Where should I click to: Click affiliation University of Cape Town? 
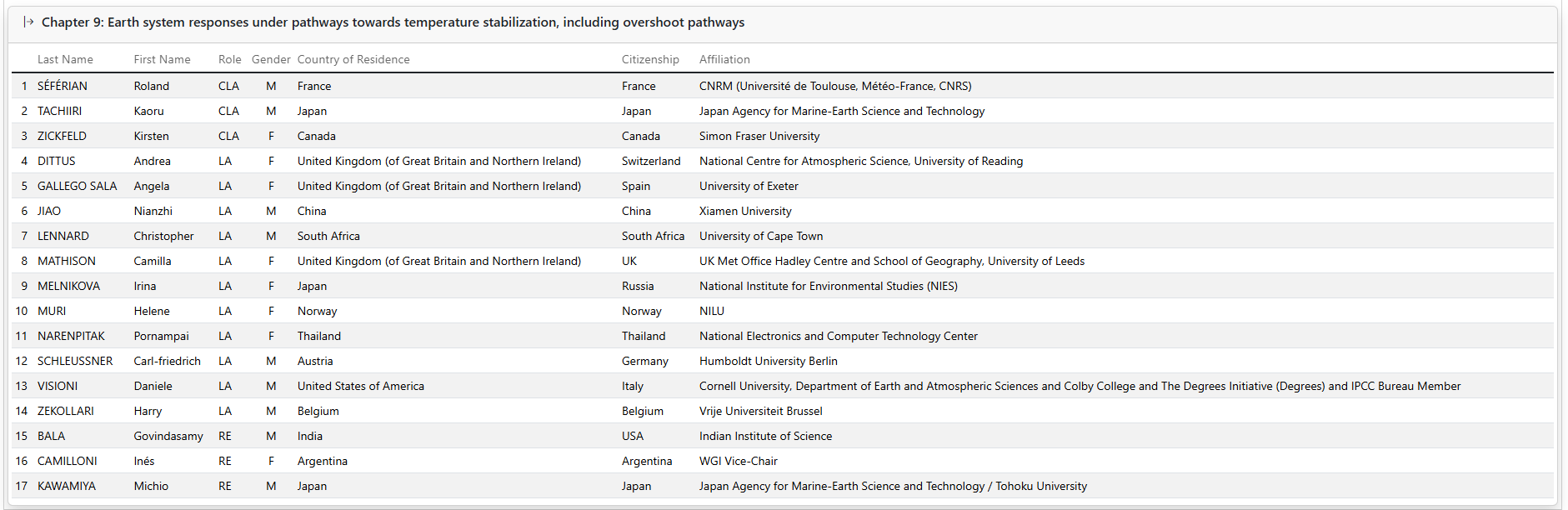click(761, 236)
